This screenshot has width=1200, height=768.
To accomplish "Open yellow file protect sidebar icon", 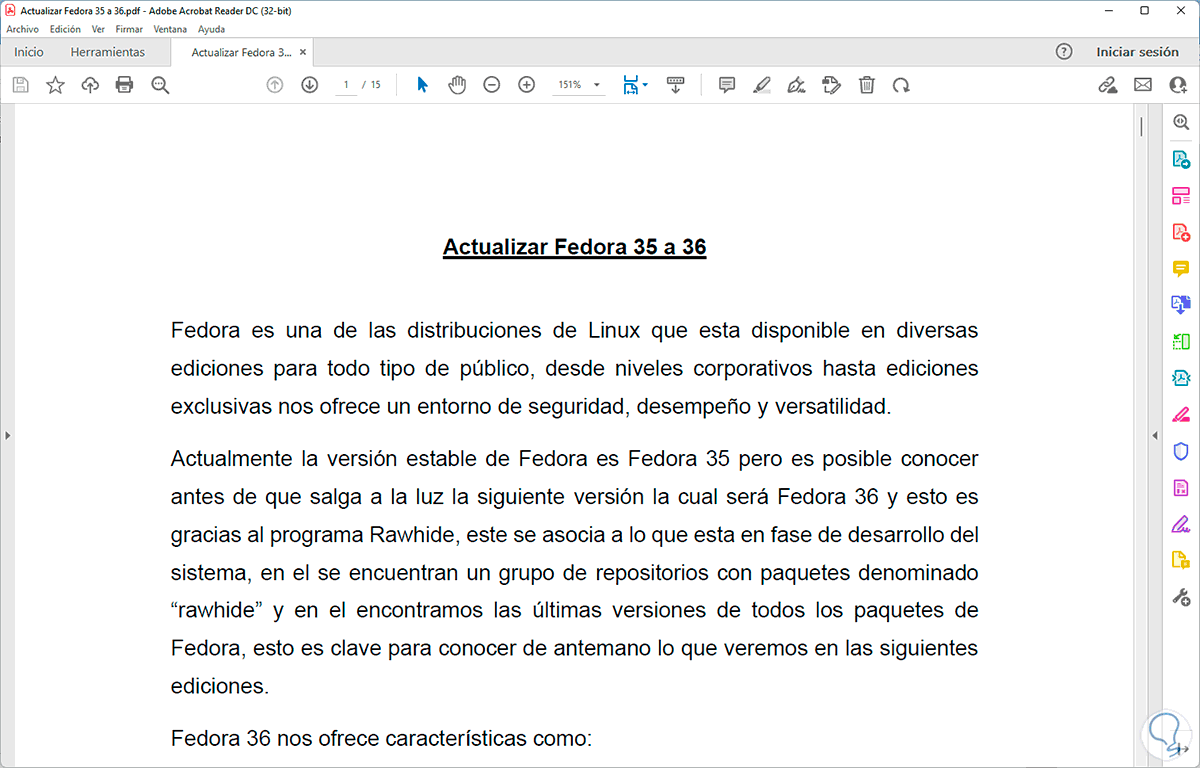I will tap(1181, 560).
